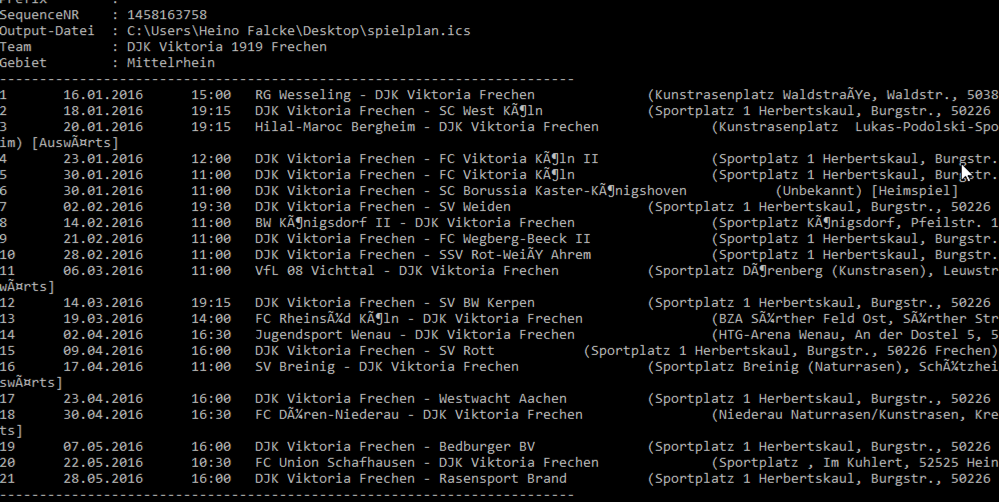The image size is (999, 502).
Task: Click the FC Viktoria Köln II match
Action: 426,159
